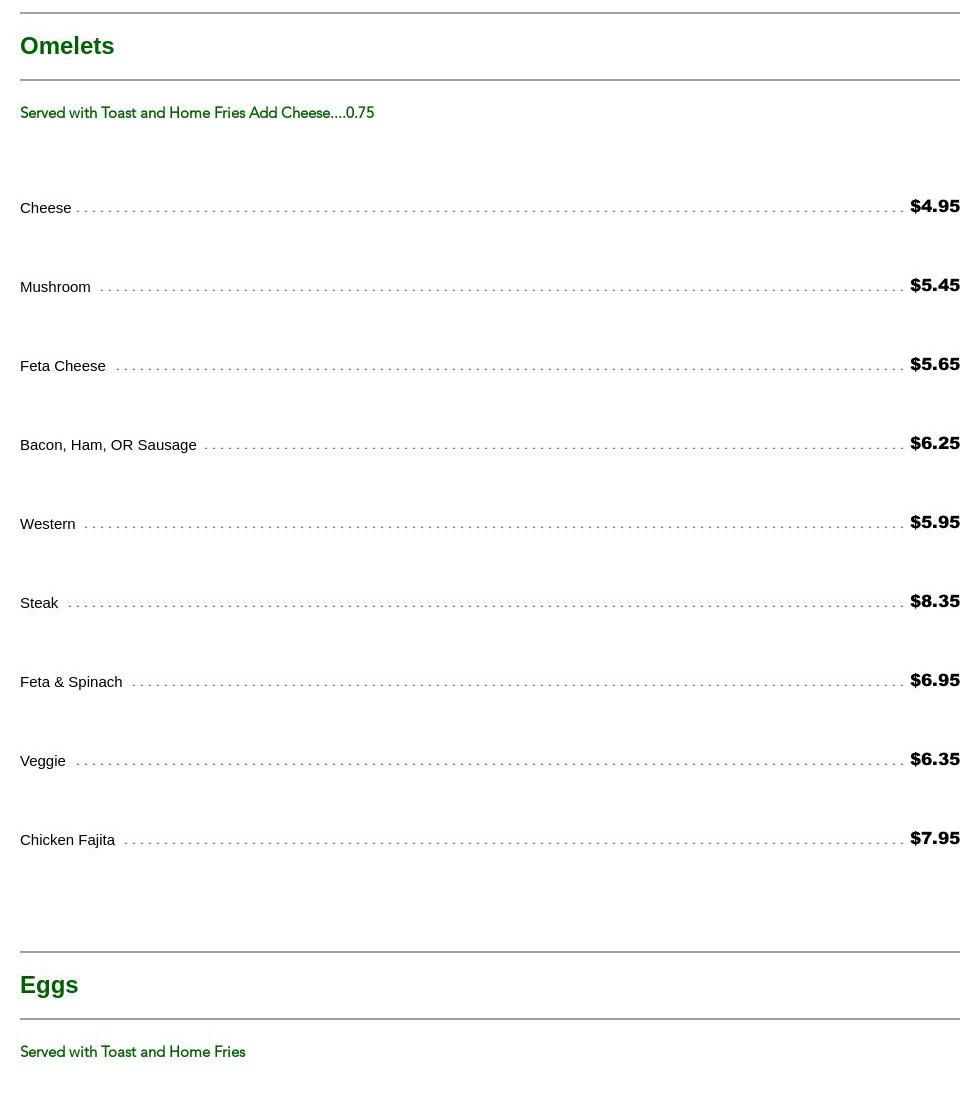Screen dimensions: 965x1097
Task: Pick the Chicken Fajita omelet
Action: [68, 840]
